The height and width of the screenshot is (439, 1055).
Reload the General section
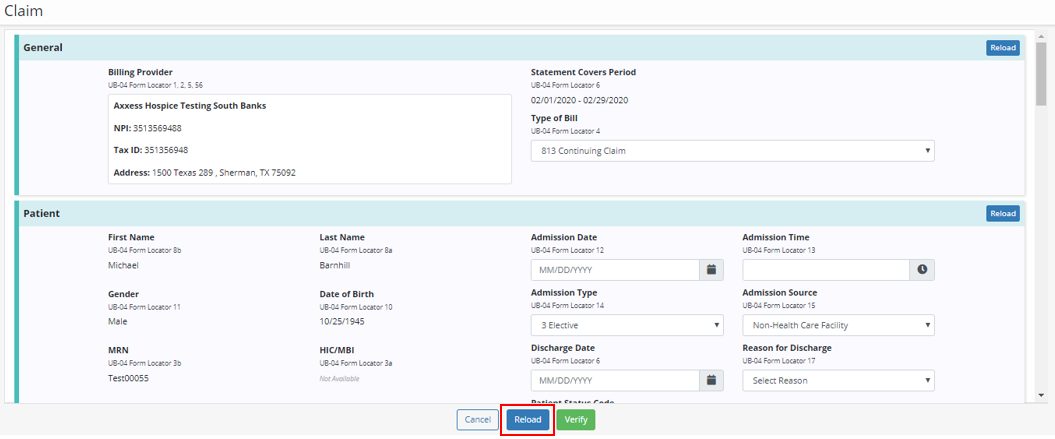click(1002, 48)
